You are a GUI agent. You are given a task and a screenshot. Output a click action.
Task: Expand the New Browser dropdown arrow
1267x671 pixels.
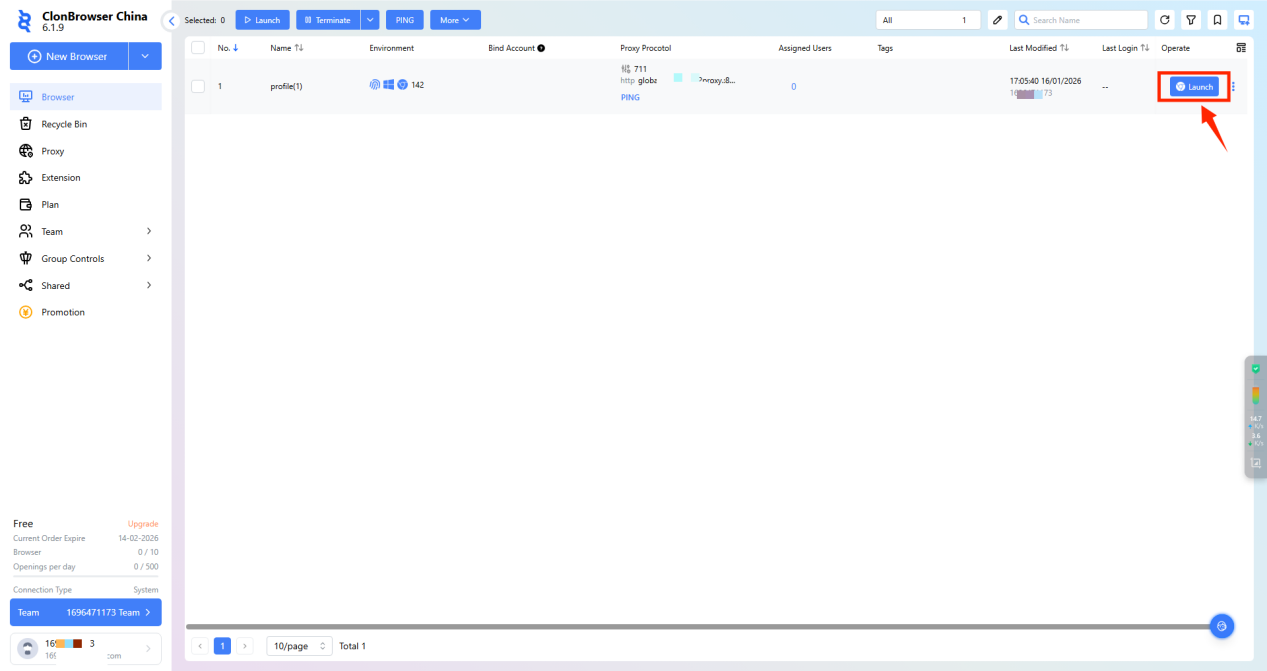click(x=145, y=56)
